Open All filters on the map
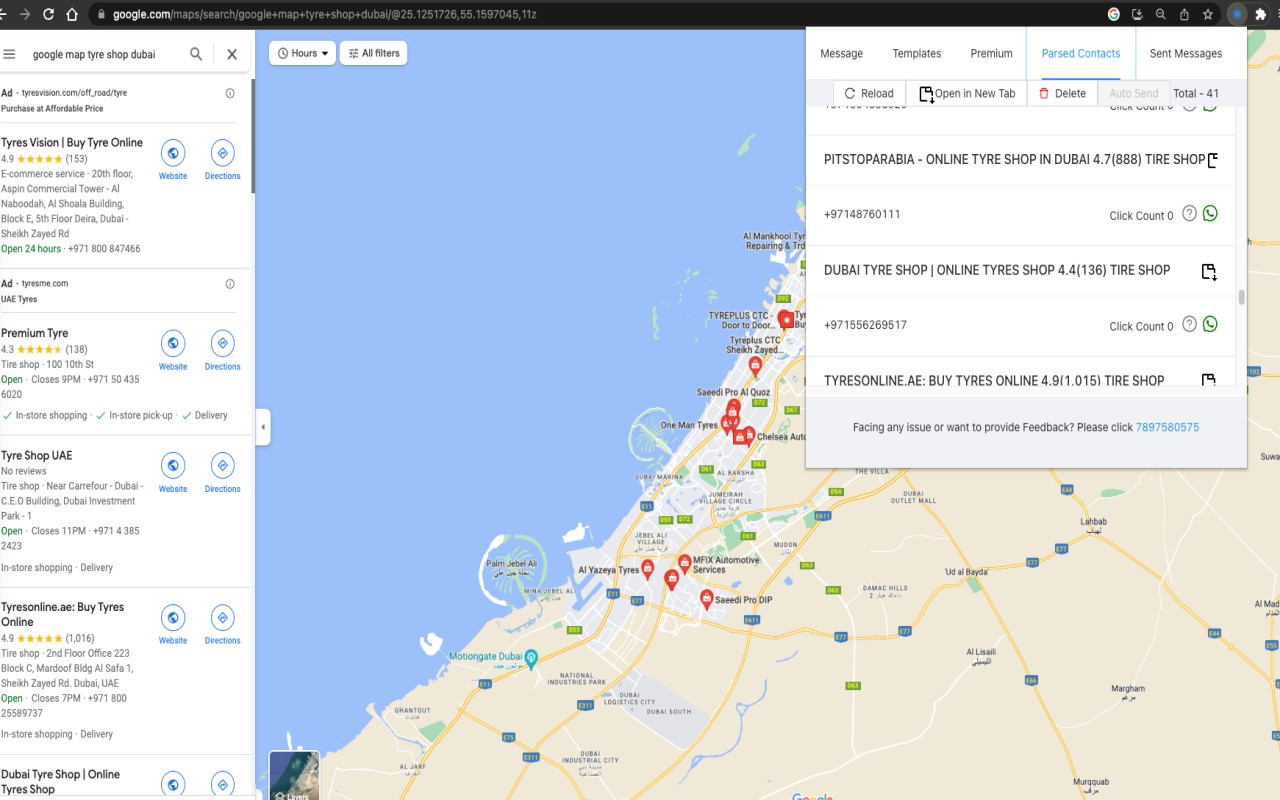This screenshot has width=1280, height=800. click(x=373, y=53)
